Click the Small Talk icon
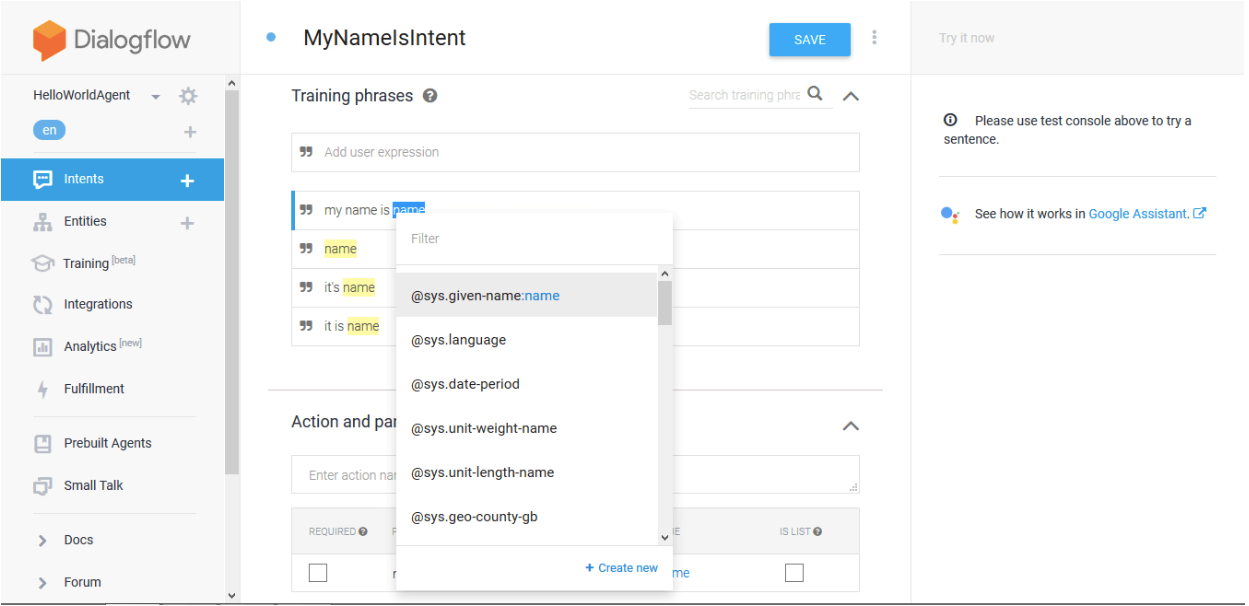The width and height of the screenshot is (1249, 606). [41, 485]
